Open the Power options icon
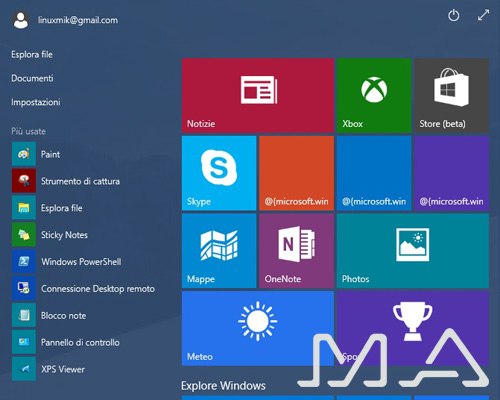Viewport: 500px width, 400px height. click(x=453, y=15)
